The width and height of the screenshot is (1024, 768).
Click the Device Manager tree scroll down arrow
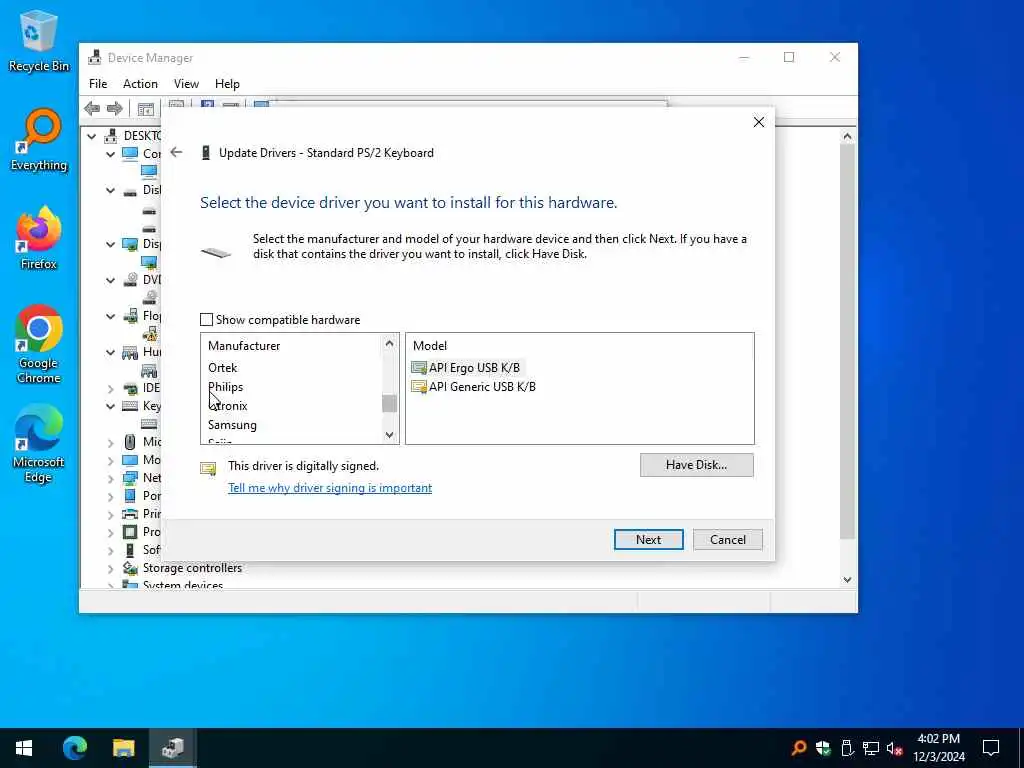[847, 579]
